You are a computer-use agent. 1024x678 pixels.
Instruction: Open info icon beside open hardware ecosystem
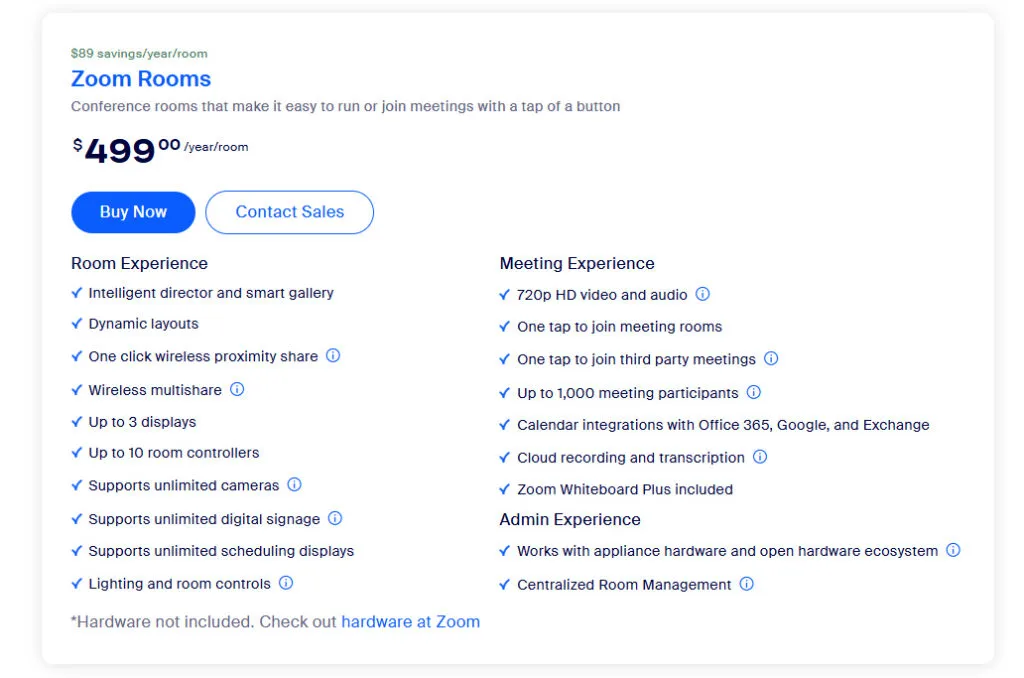(953, 550)
